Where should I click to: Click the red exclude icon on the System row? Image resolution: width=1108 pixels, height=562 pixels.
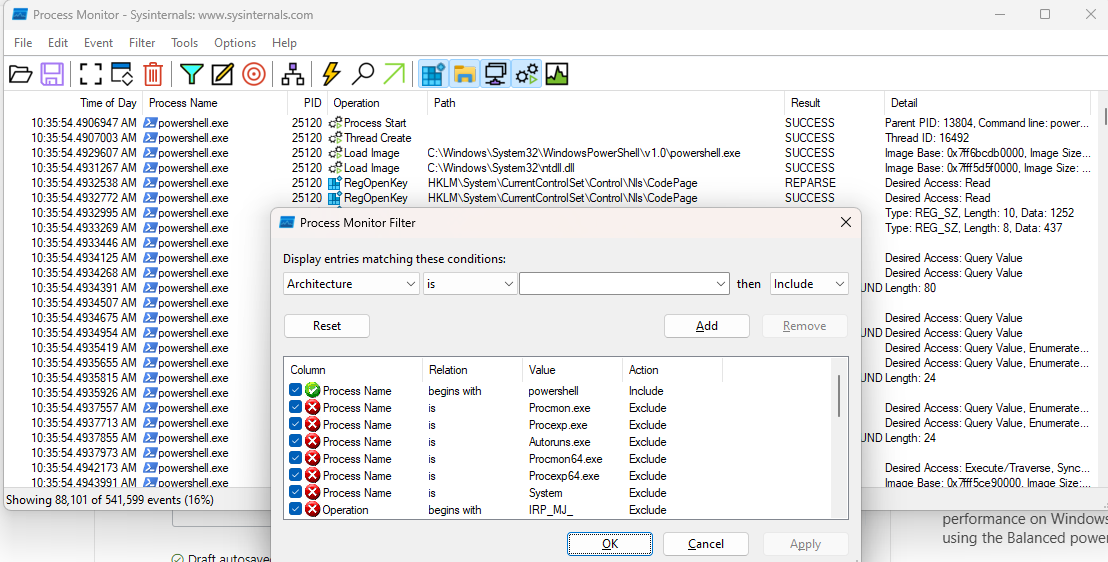312,492
